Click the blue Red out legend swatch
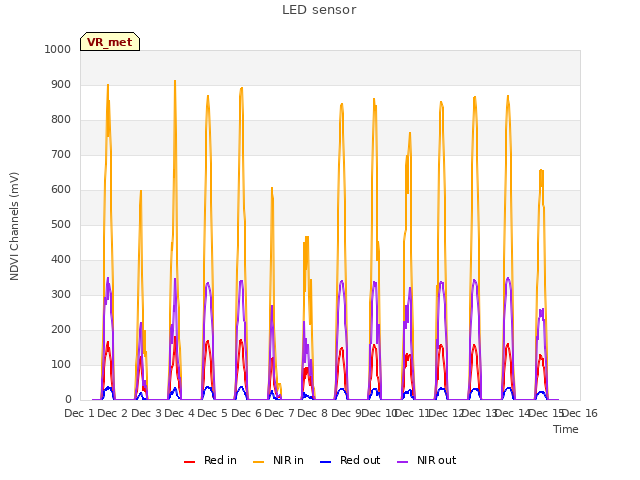This screenshot has height=480, width=640. click(x=325, y=462)
